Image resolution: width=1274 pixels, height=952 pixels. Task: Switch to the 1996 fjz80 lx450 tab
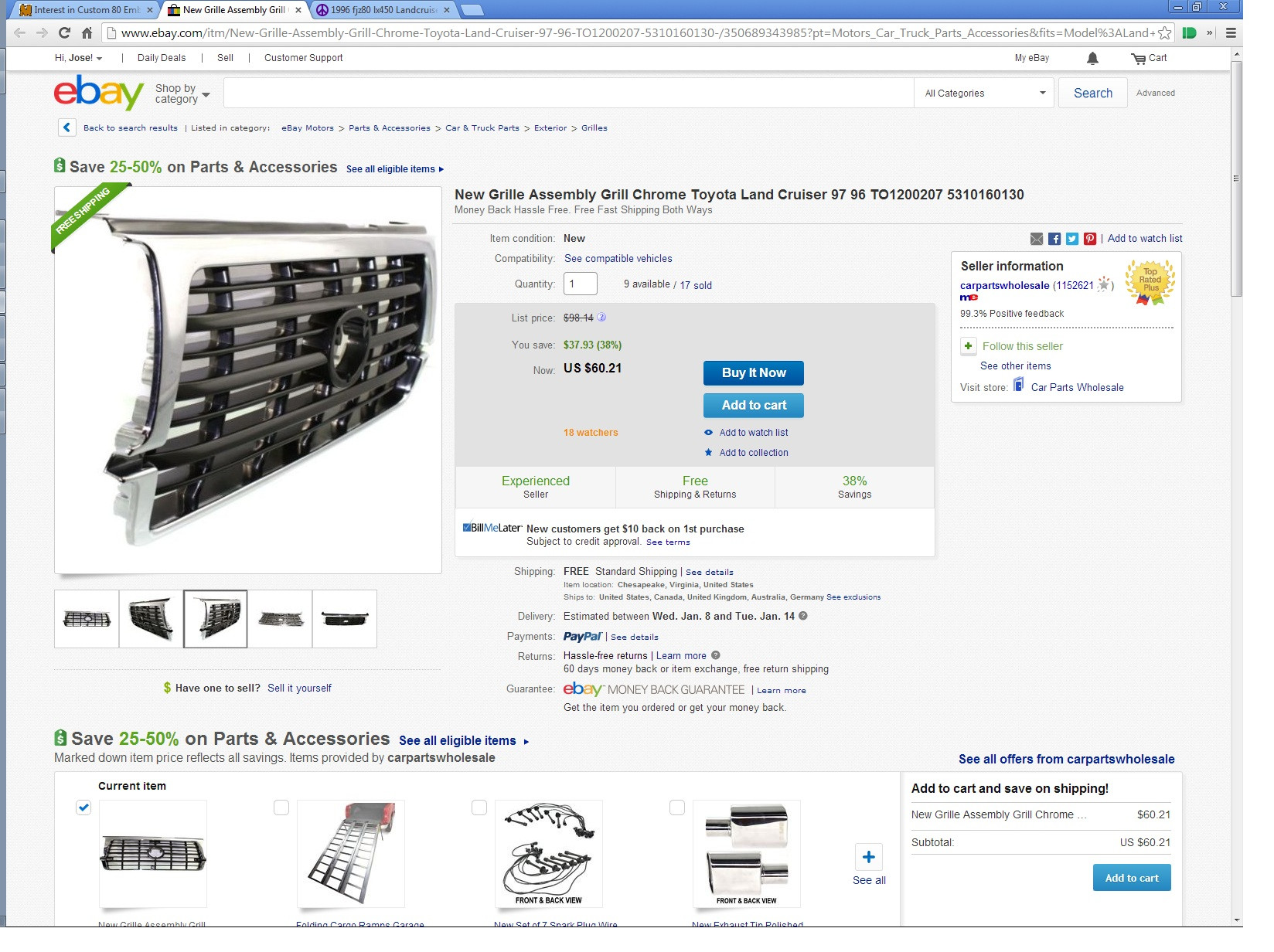click(383, 10)
